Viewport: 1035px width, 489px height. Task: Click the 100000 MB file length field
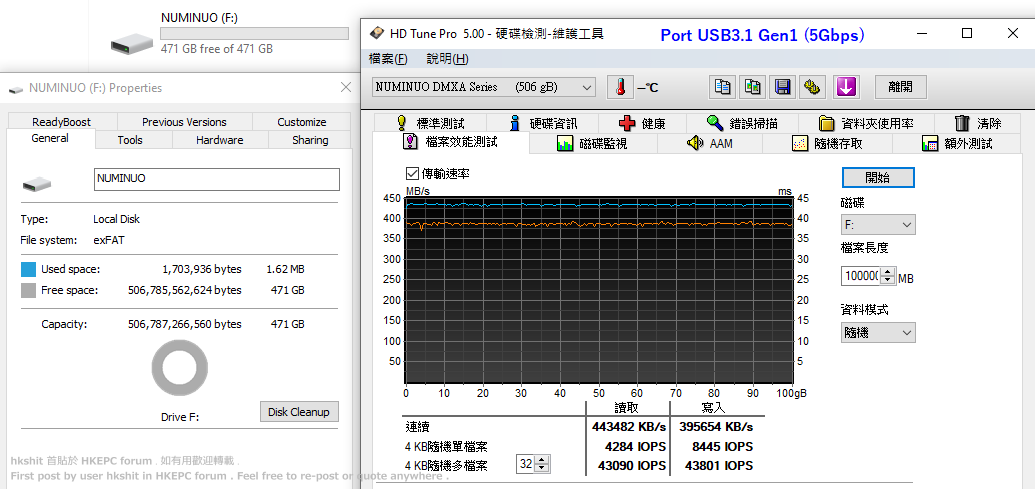click(861, 277)
